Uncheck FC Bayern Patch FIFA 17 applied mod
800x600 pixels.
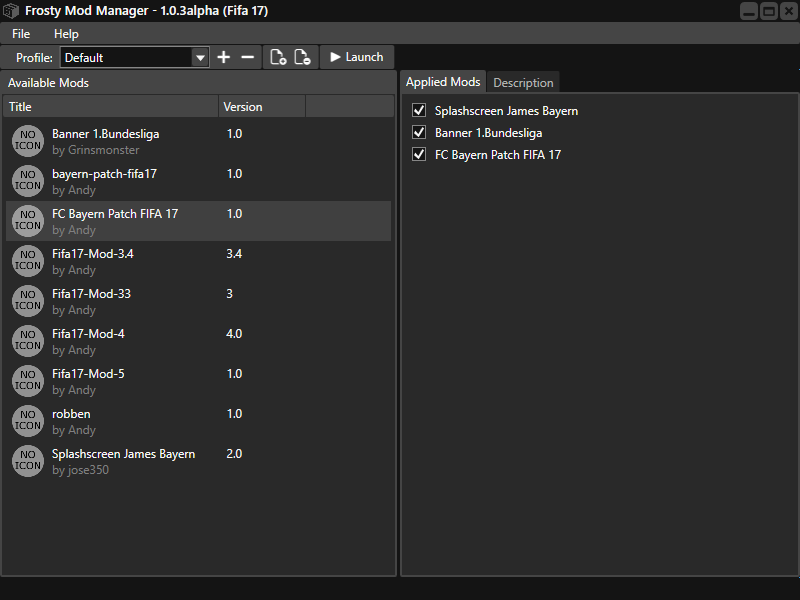(x=419, y=154)
